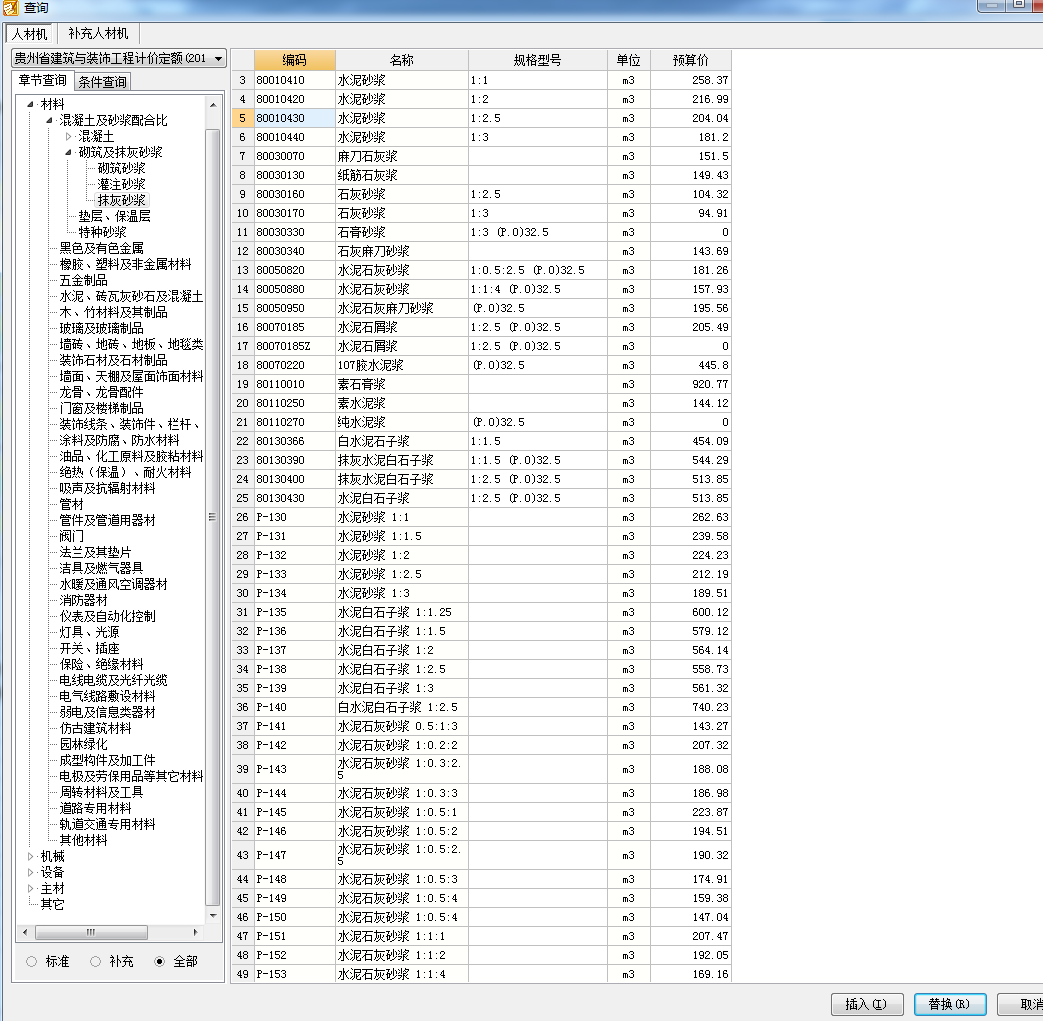
Task: Click the 插入(I) button
Action: pyautogui.click(x=866, y=1004)
